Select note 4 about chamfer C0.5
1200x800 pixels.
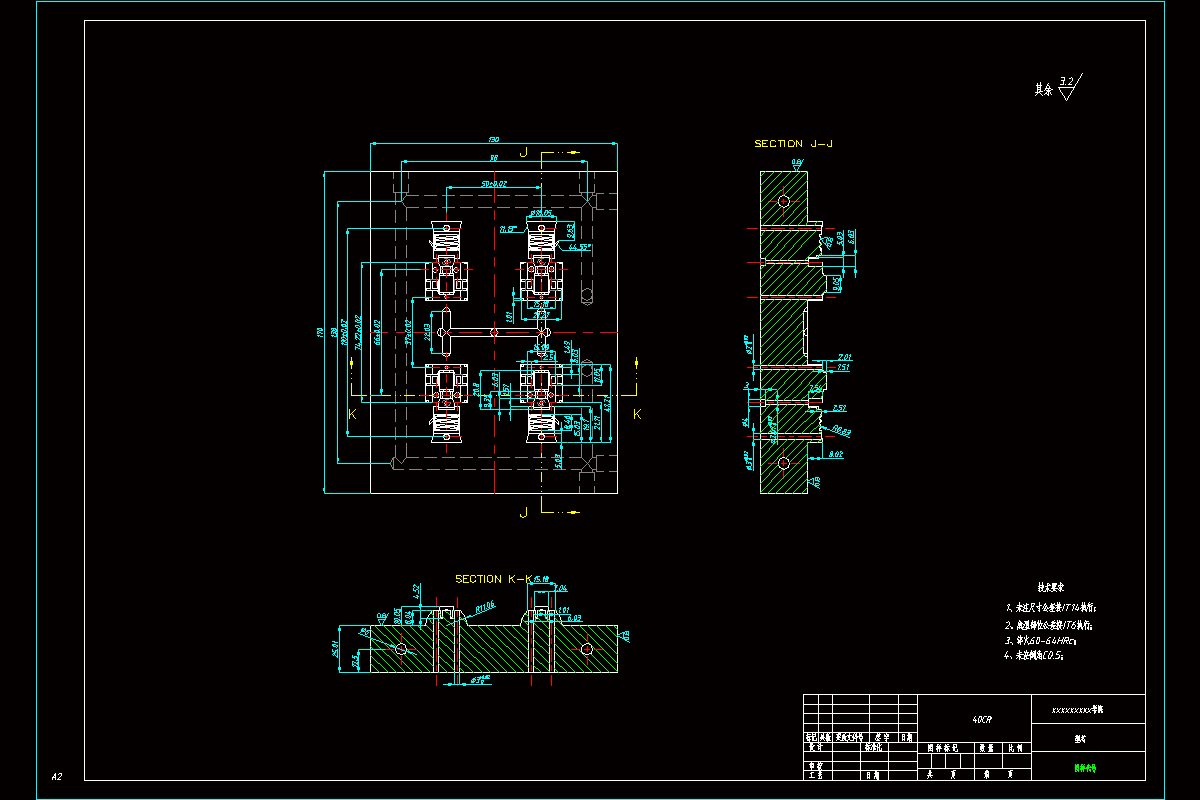pyautogui.click(x=1033, y=656)
